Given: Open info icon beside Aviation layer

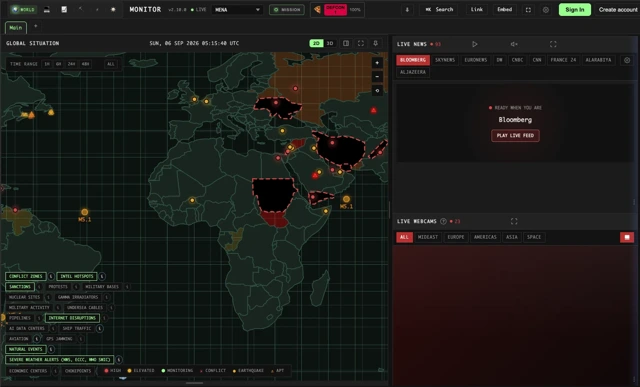Looking at the screenshot, I should click(x=37, y=339).
